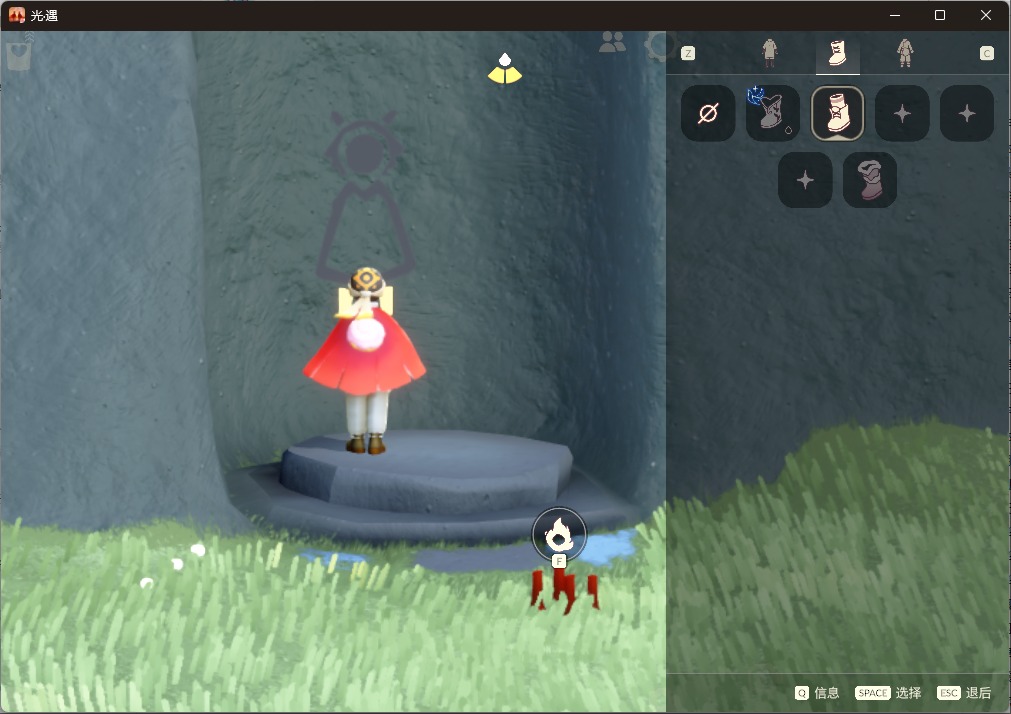Select the last locked star slot in top row
Viewport: 1011px width, 714px height.
[x=967, y=114]
